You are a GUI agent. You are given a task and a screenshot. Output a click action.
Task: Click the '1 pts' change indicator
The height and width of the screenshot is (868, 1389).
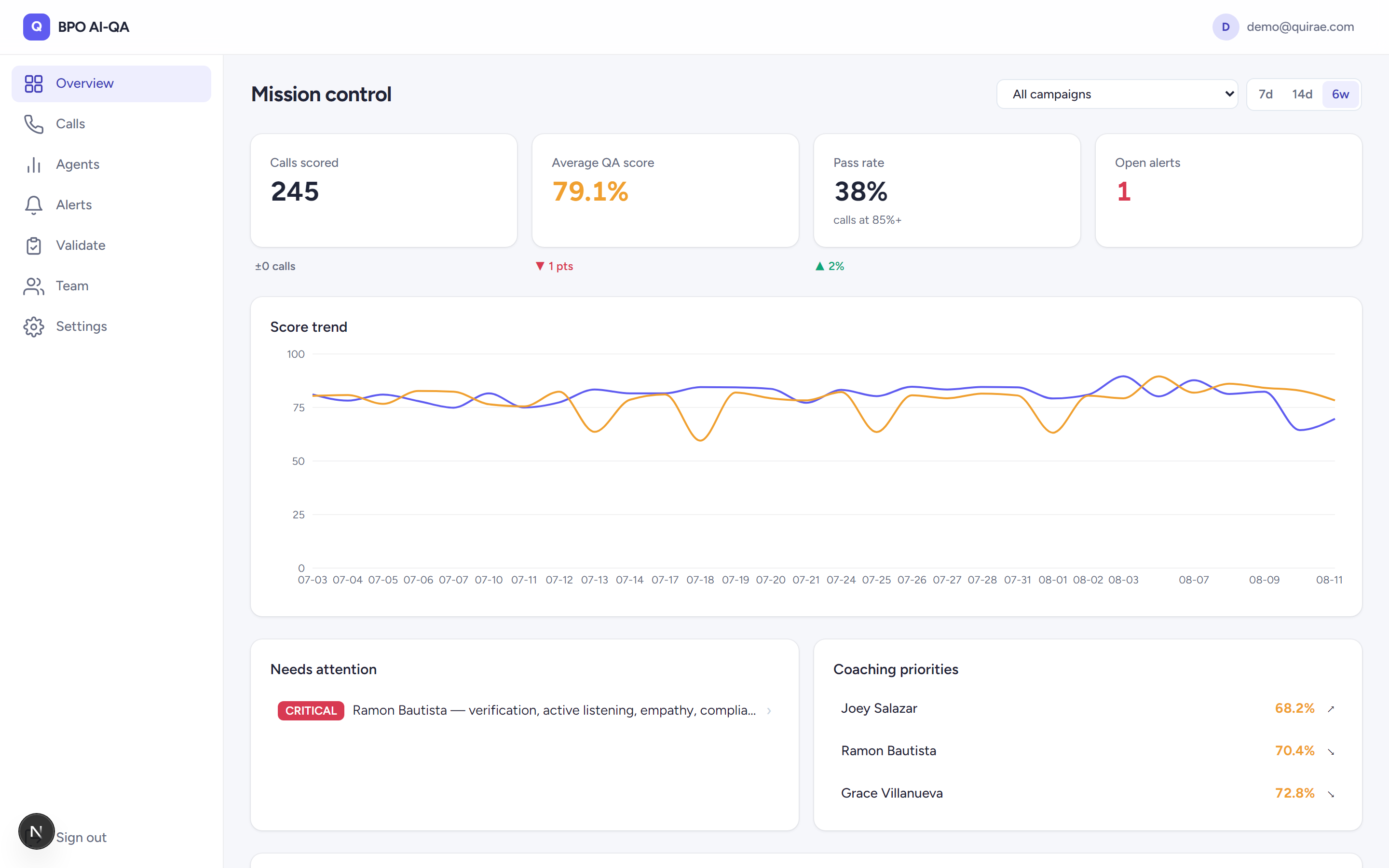(555, 266)
